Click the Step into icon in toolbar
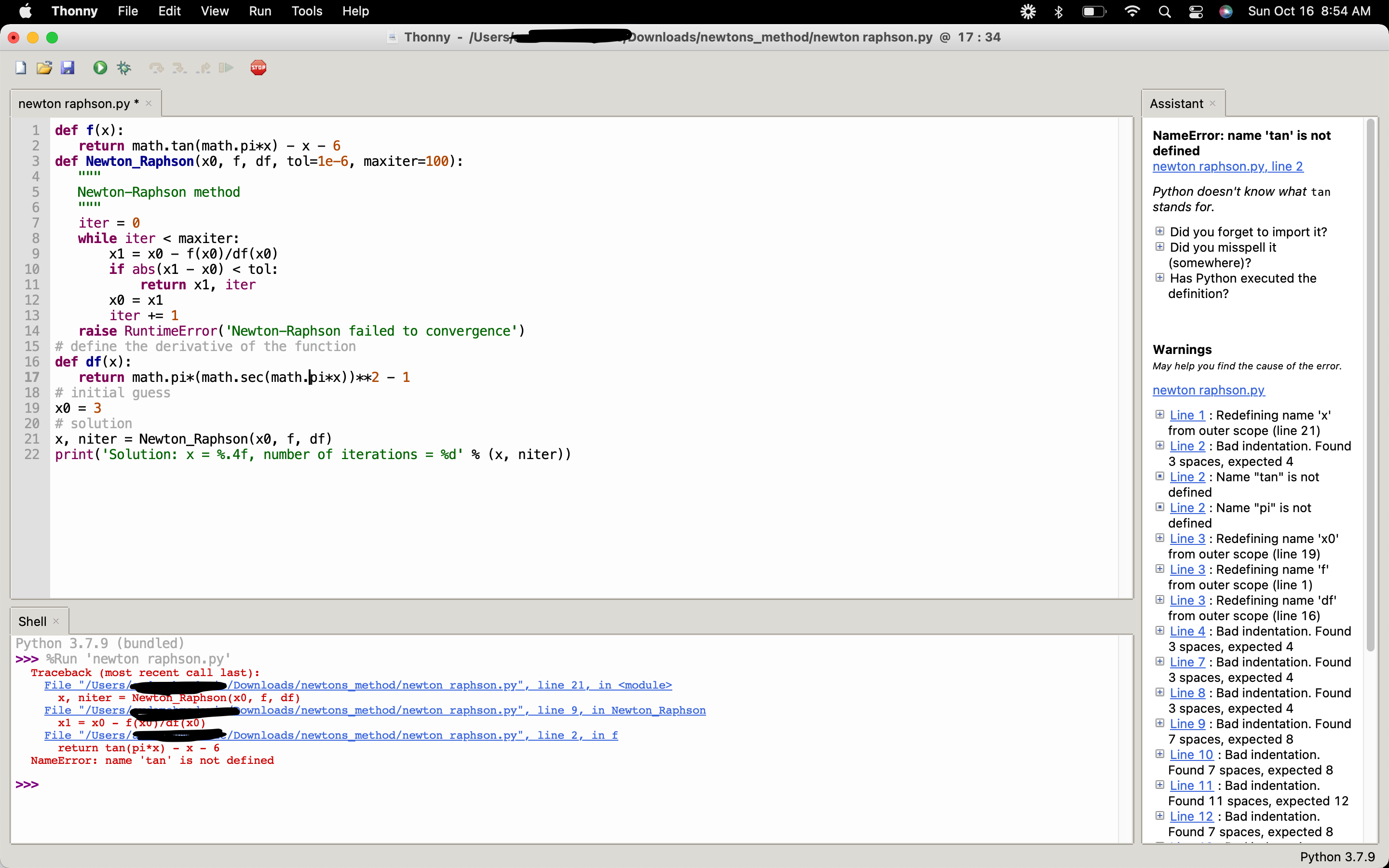This screenshot has height=868, width=1389. (179, 67)
